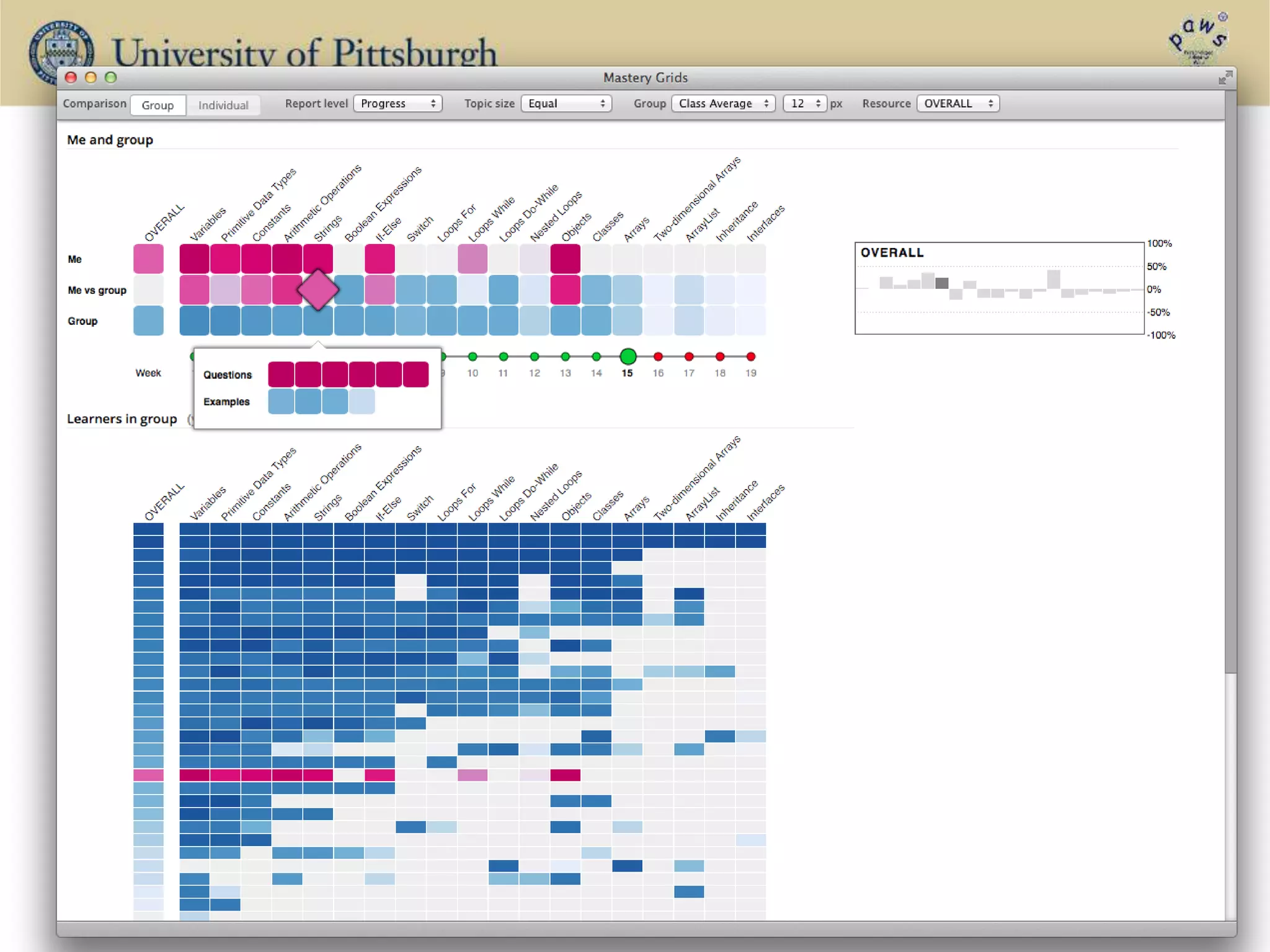
Task: Switch comparison to Individual mode
Action: pos(223,105)
